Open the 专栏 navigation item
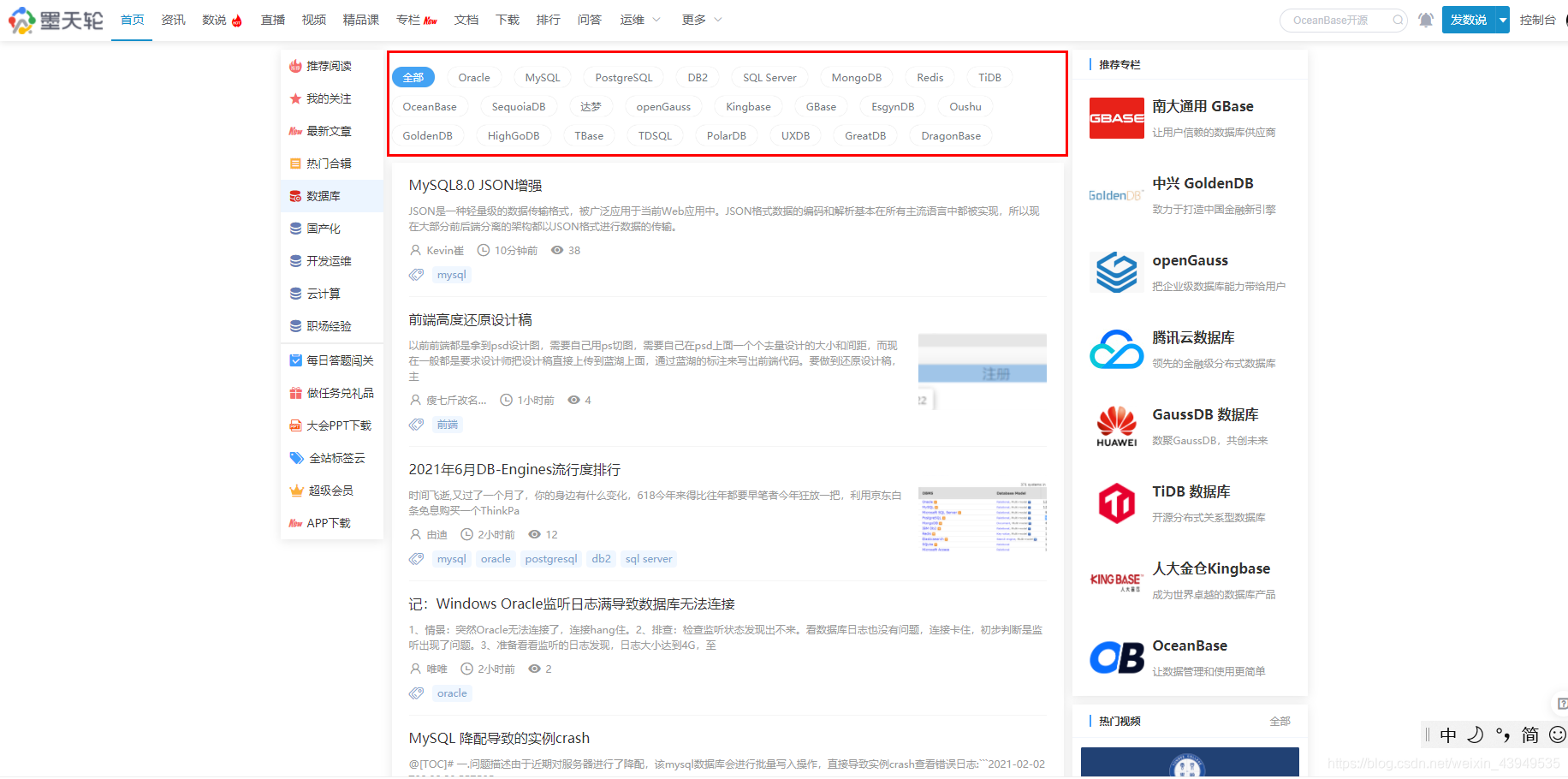Viewport: 1568px width, 779px height. click(416, 20)
